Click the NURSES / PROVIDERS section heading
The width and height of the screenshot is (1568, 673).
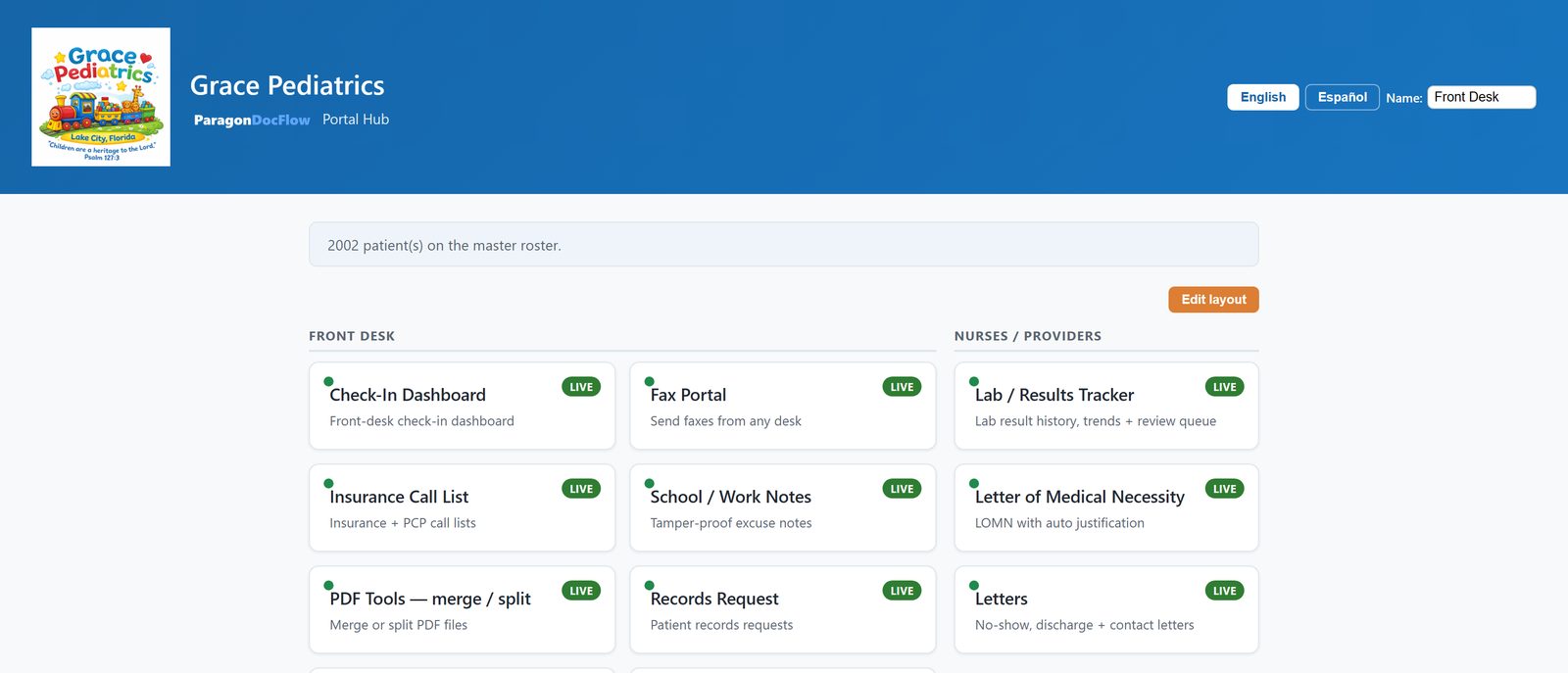[1028, 336]
